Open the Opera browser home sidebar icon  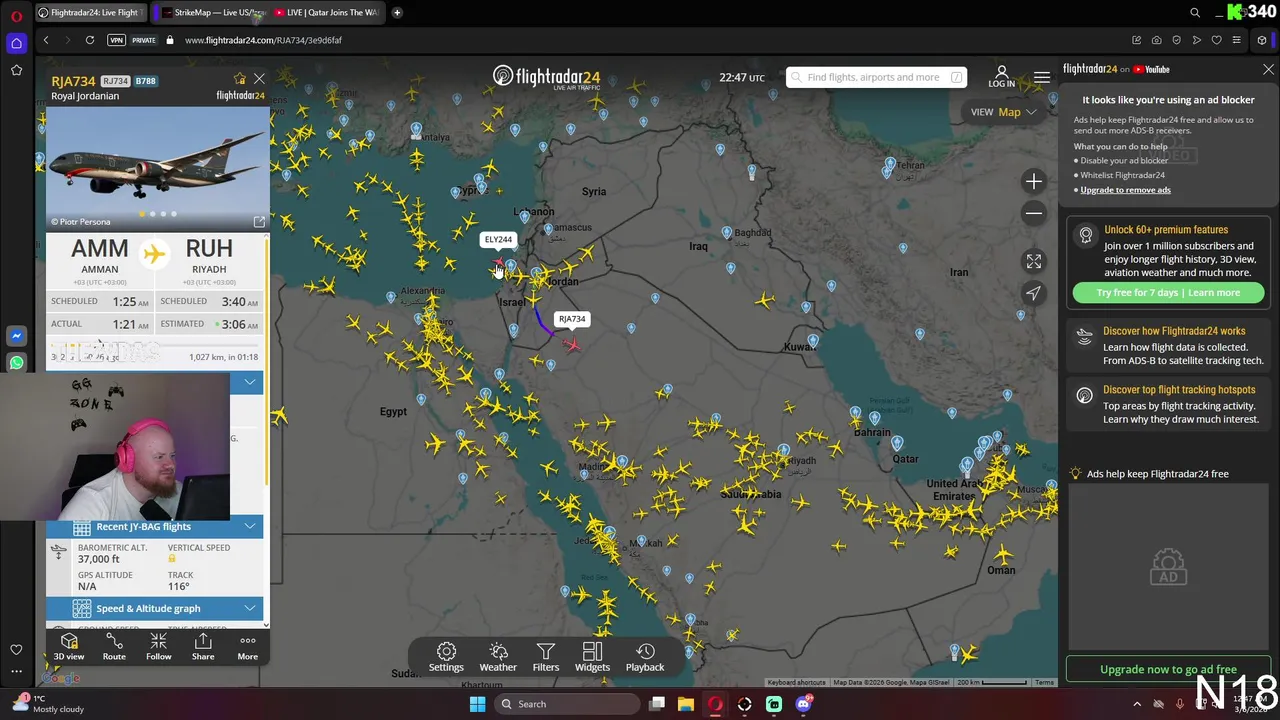(16, 43)
